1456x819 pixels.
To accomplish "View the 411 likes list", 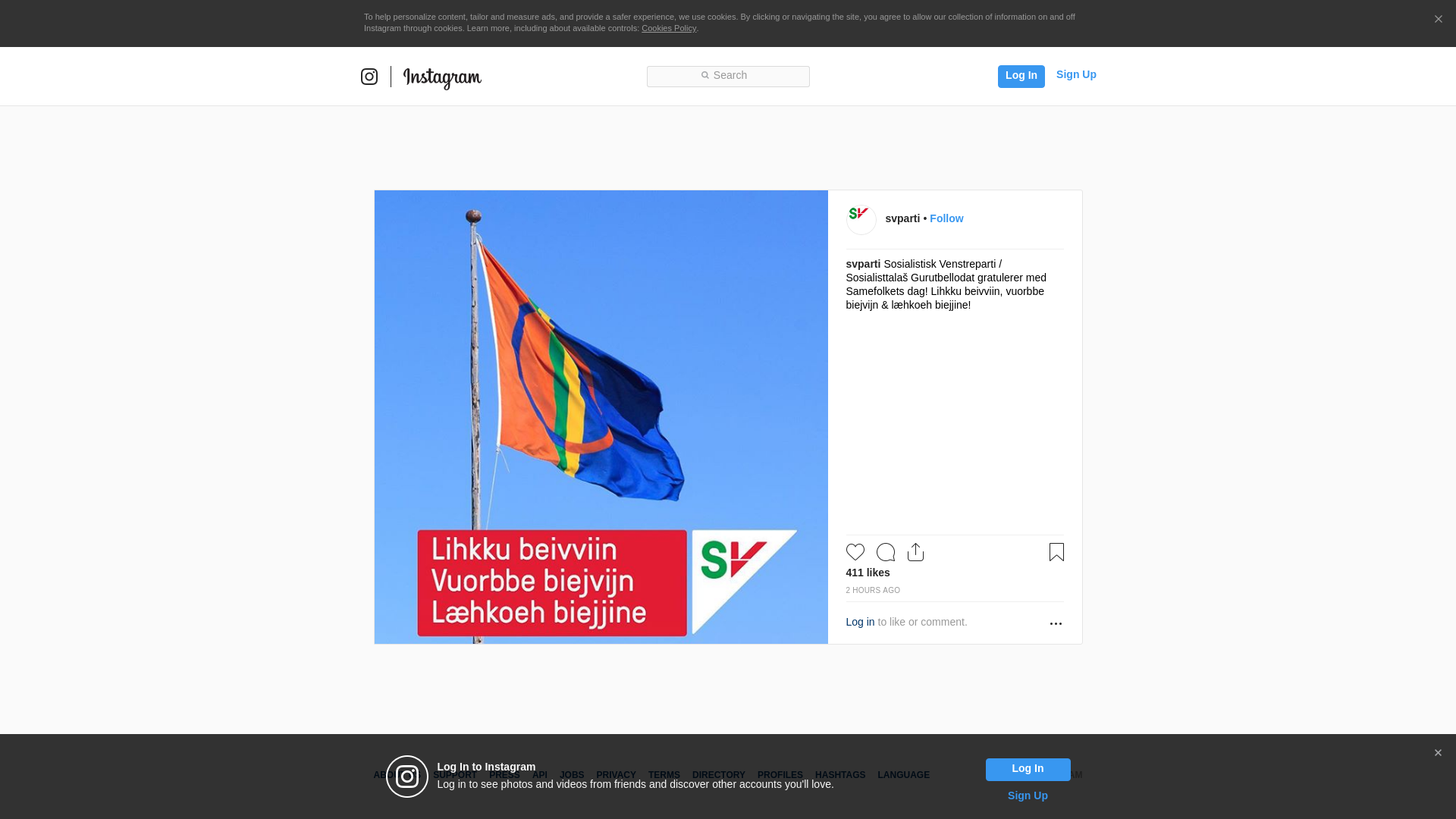I will (868, 573).
